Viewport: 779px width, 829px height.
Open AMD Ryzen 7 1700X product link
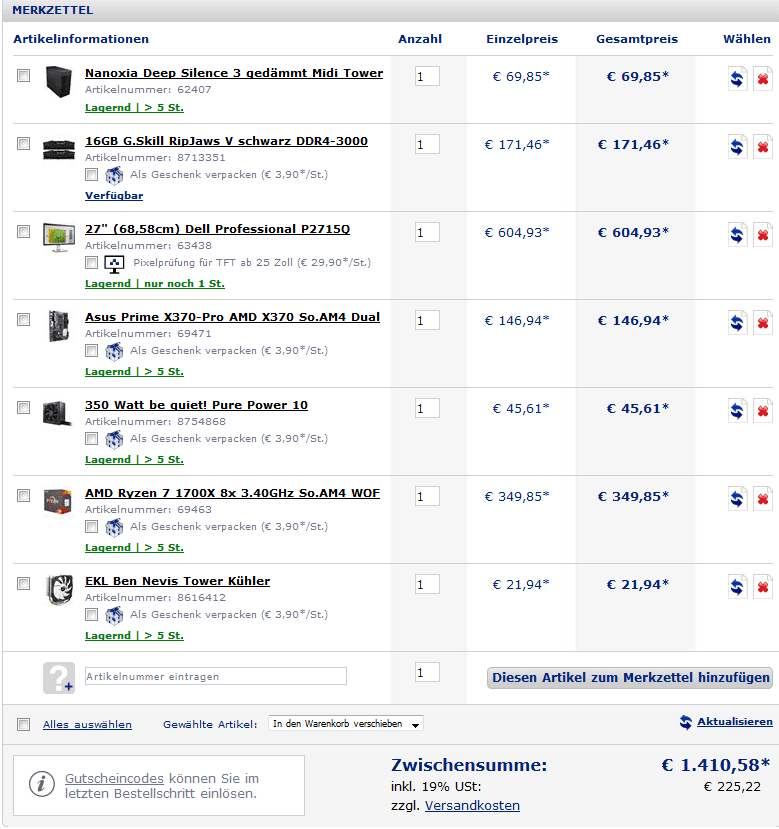pos(232,493)
